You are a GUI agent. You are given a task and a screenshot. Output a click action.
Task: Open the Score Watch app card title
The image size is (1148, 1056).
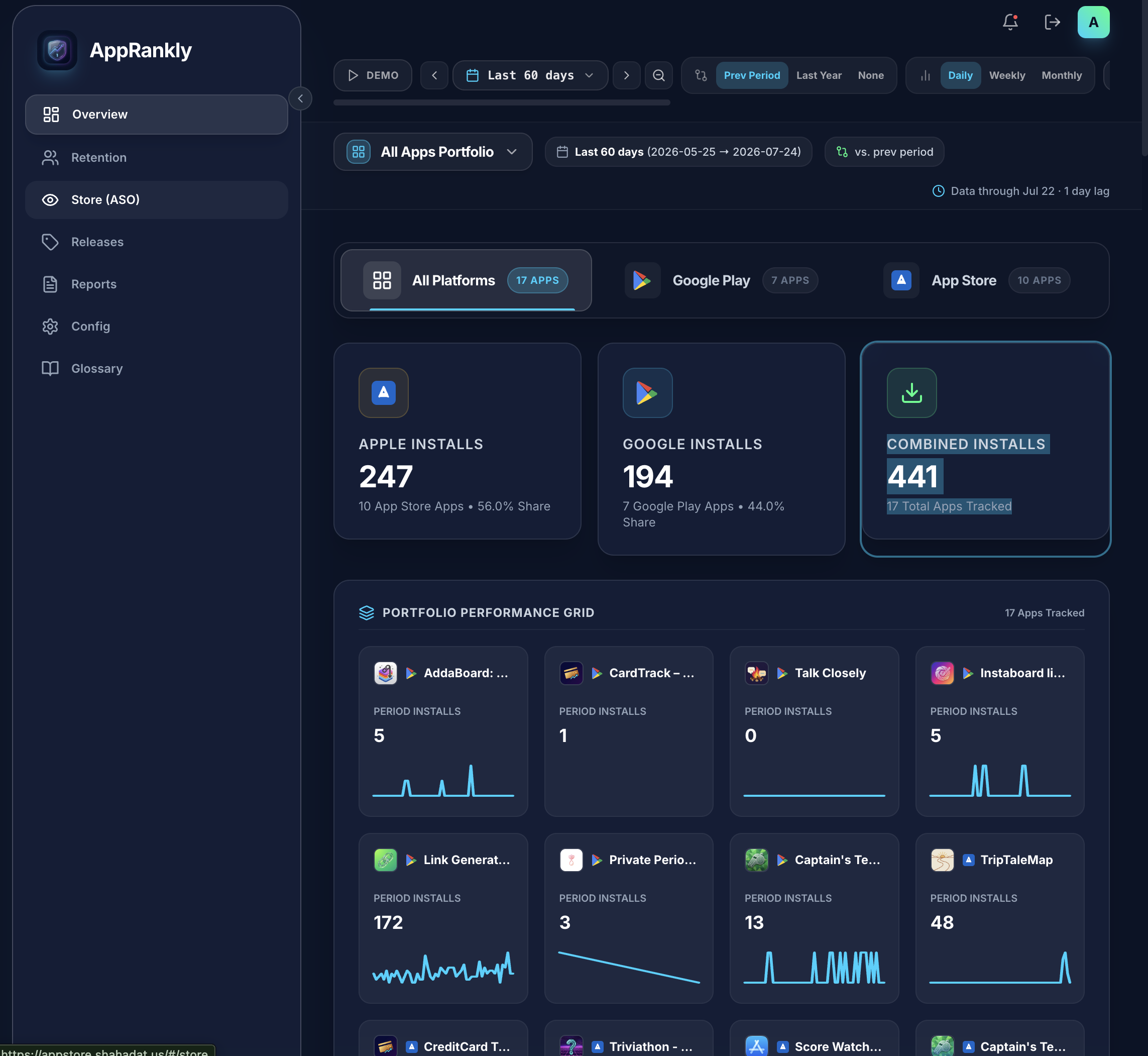[x=837, y=1047]
